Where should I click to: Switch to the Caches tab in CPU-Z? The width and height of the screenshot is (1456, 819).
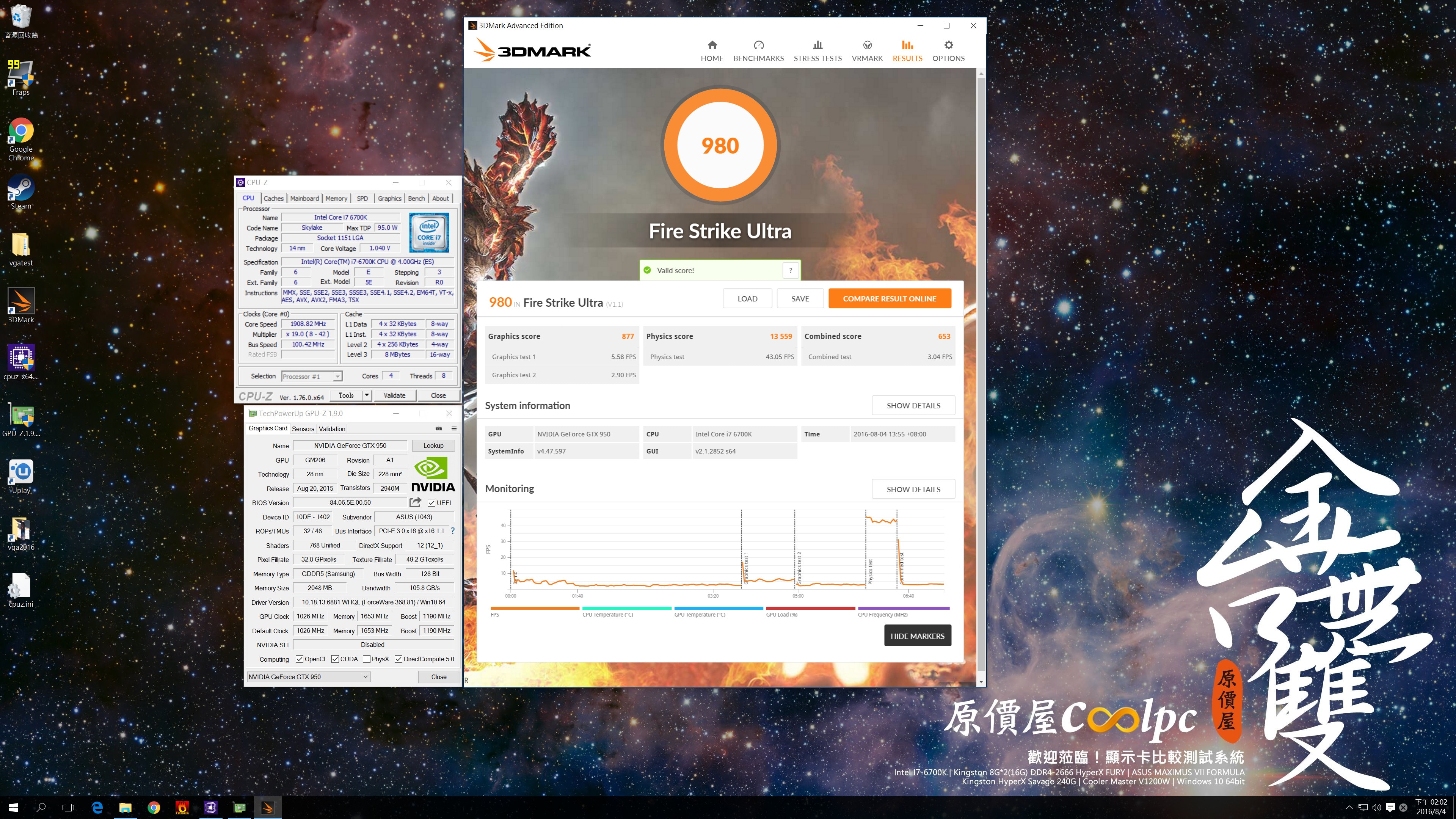[273, 198]
